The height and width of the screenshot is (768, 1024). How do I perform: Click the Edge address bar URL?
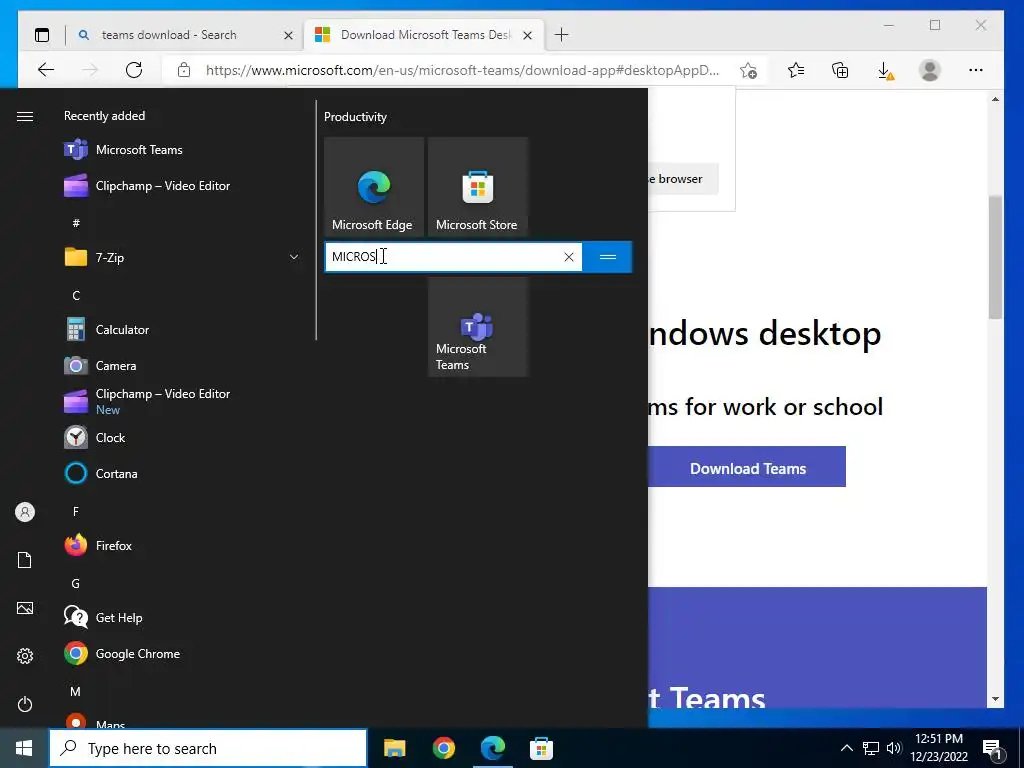tap(462, 70)
